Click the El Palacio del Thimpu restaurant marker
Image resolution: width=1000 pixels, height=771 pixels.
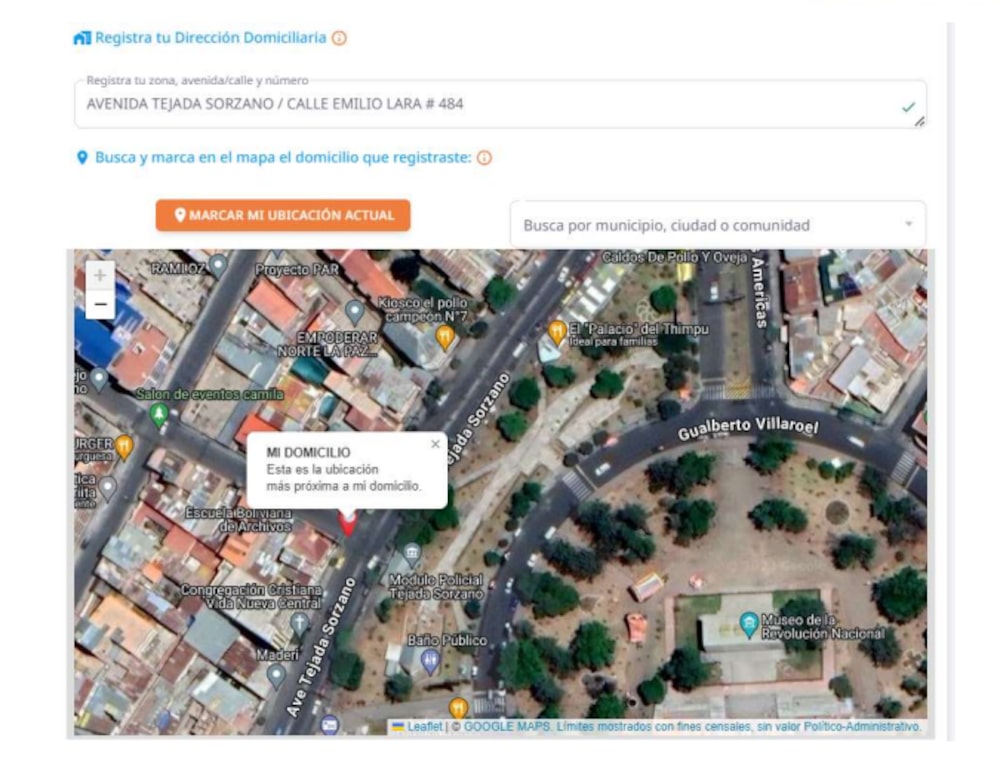click(x=558, y=330)
